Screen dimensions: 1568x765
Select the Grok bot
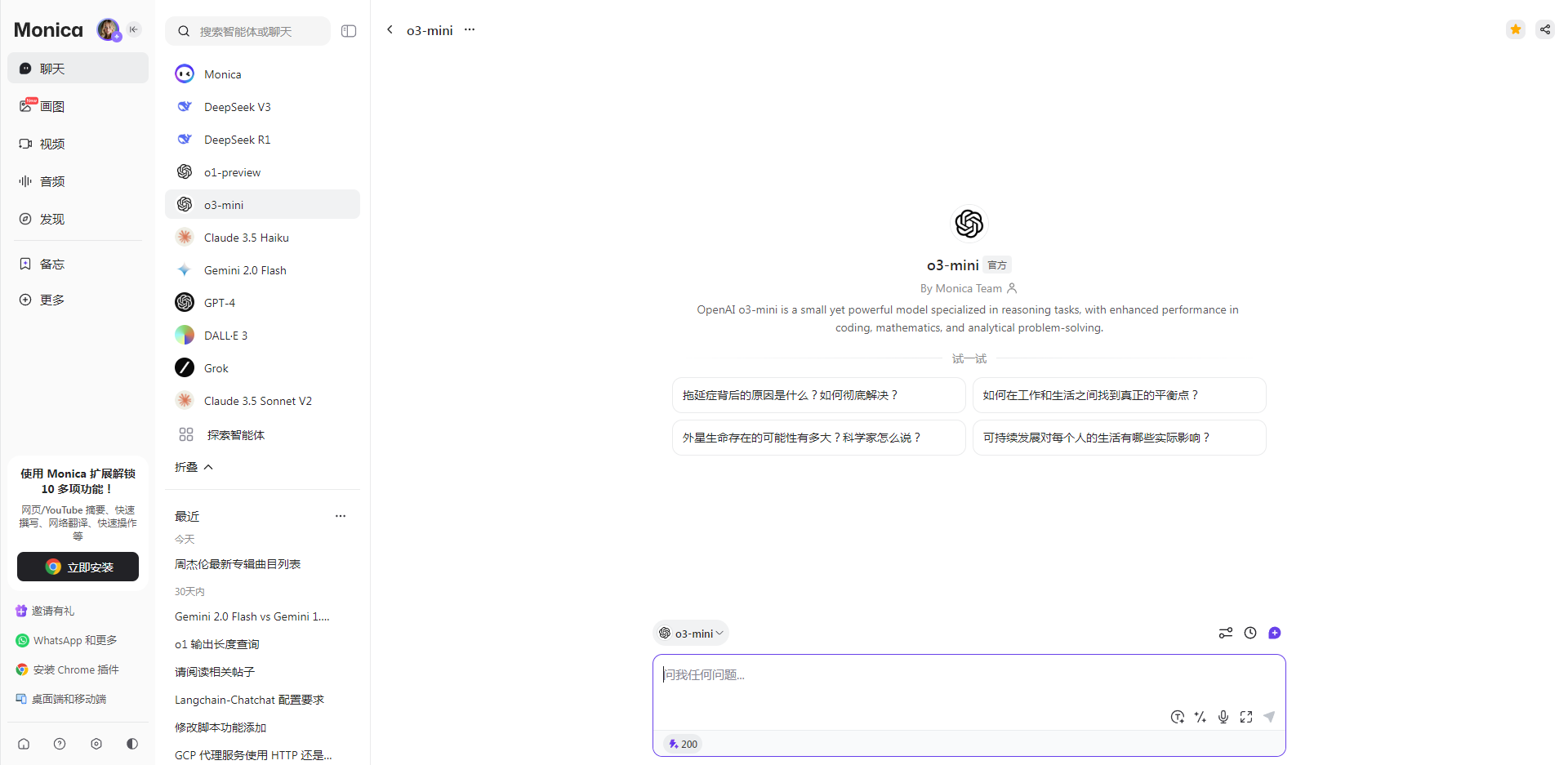[x=262, y=368]
